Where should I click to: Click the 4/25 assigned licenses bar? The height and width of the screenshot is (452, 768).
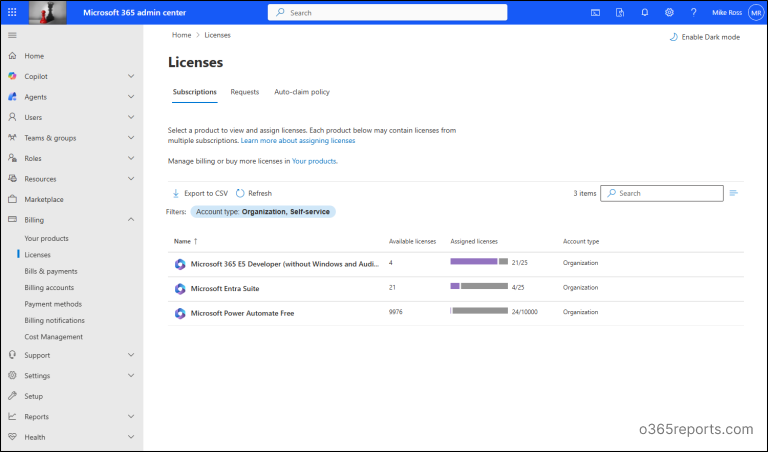[x=479, y=286]
